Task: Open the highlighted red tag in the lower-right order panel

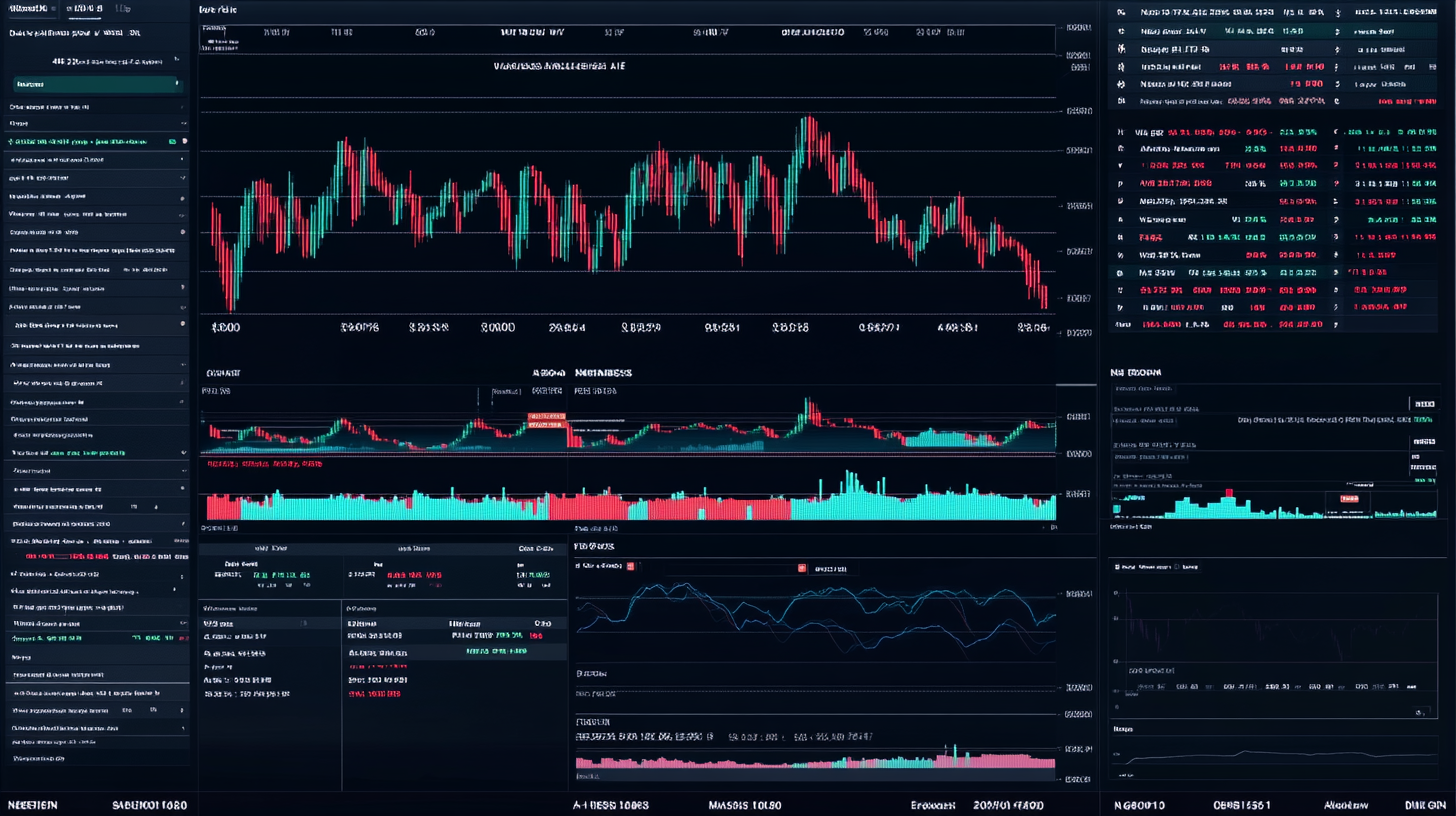Action: (1349, 497)
